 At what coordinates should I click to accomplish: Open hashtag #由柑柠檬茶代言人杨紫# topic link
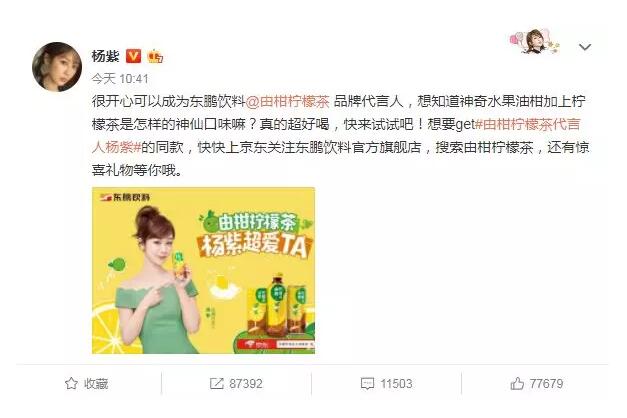[x=336, y=136]
